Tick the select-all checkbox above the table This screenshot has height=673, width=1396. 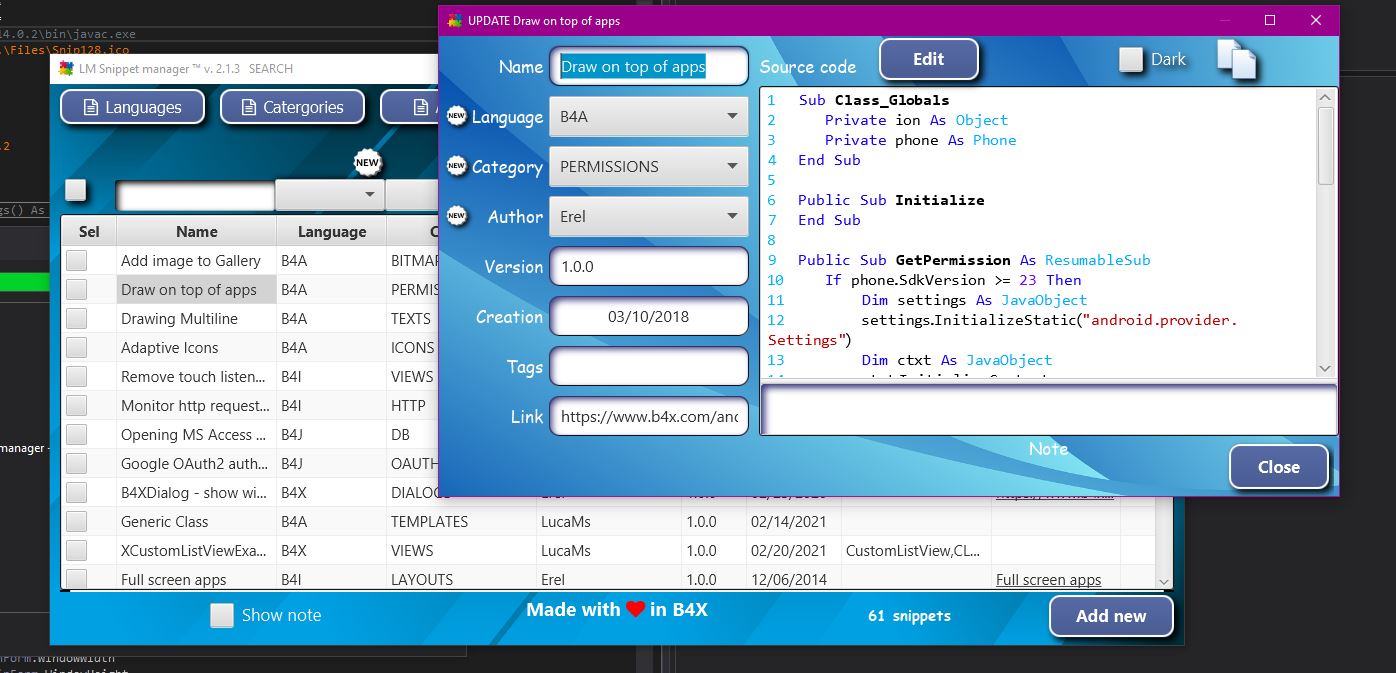[76, 190]
